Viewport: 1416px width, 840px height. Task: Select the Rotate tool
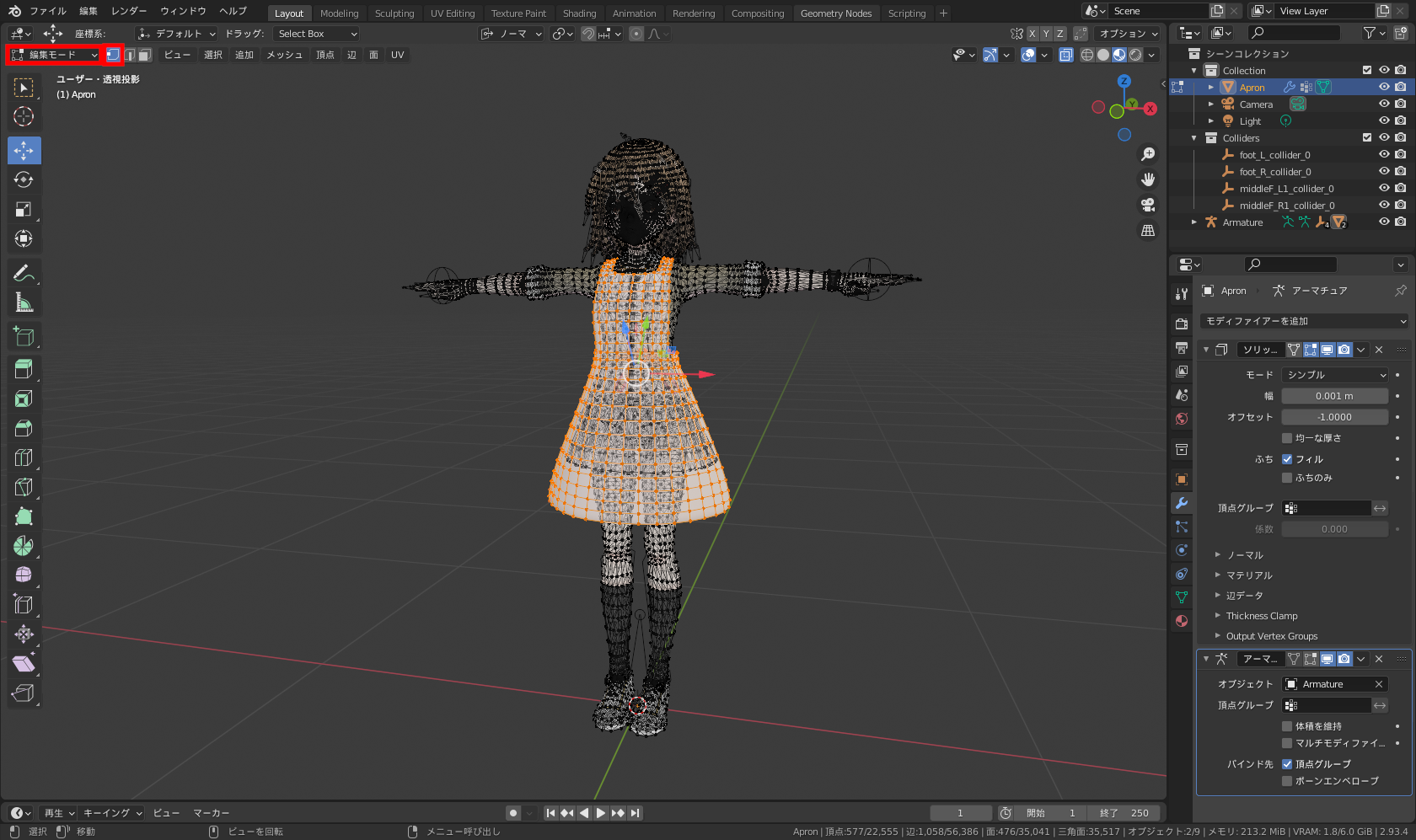pyautogui.click(x=24, y=180)
